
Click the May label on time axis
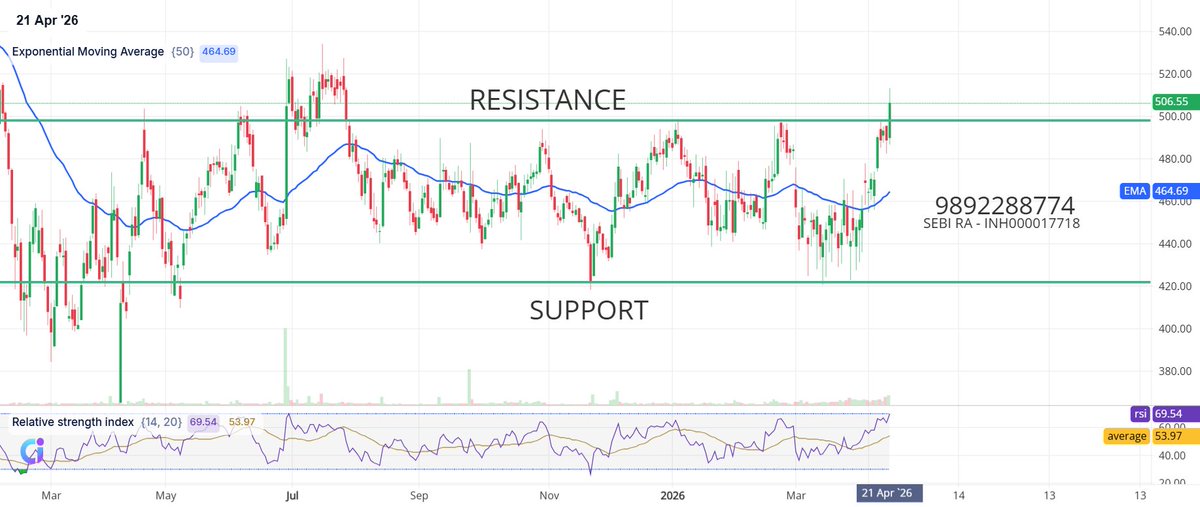(x=167, y=495)
